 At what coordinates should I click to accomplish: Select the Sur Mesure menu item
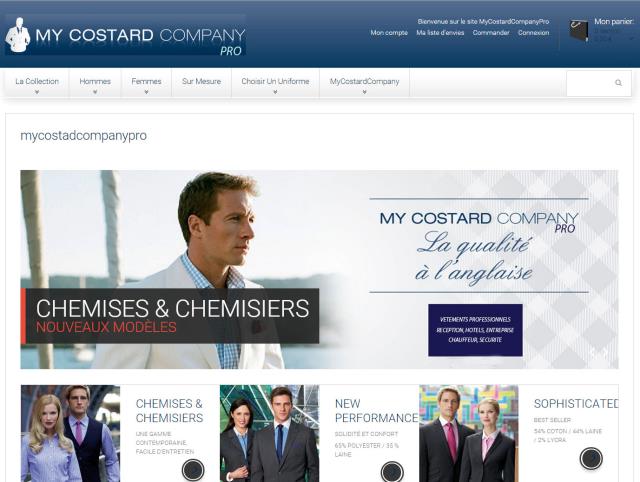pos(202,82)
